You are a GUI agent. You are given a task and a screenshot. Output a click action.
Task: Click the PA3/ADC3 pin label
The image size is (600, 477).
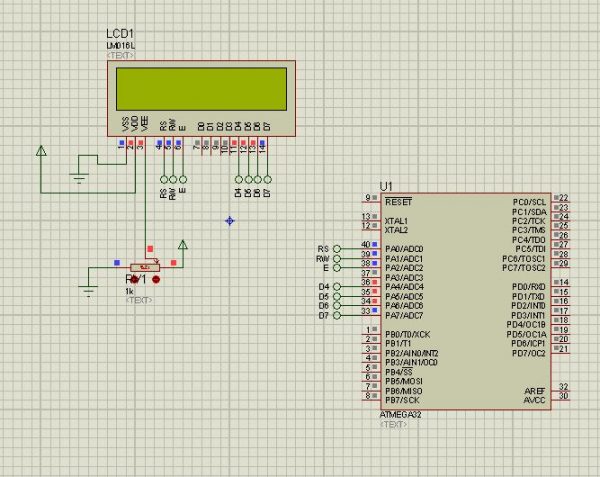404,277
